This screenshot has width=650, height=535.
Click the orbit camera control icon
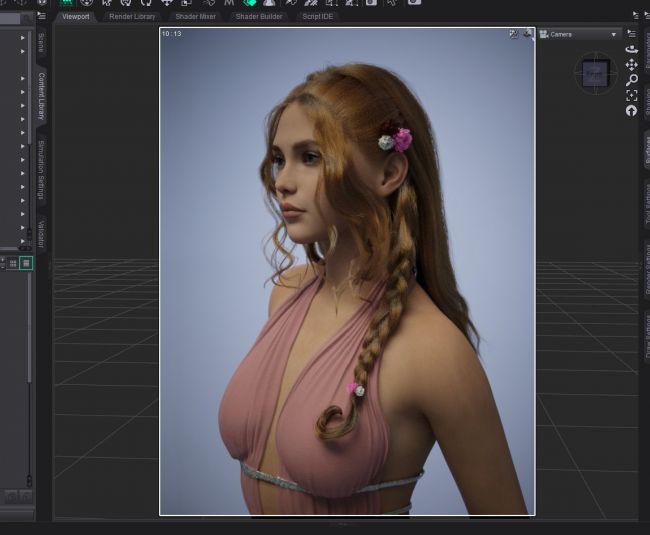tap(631, 49)
